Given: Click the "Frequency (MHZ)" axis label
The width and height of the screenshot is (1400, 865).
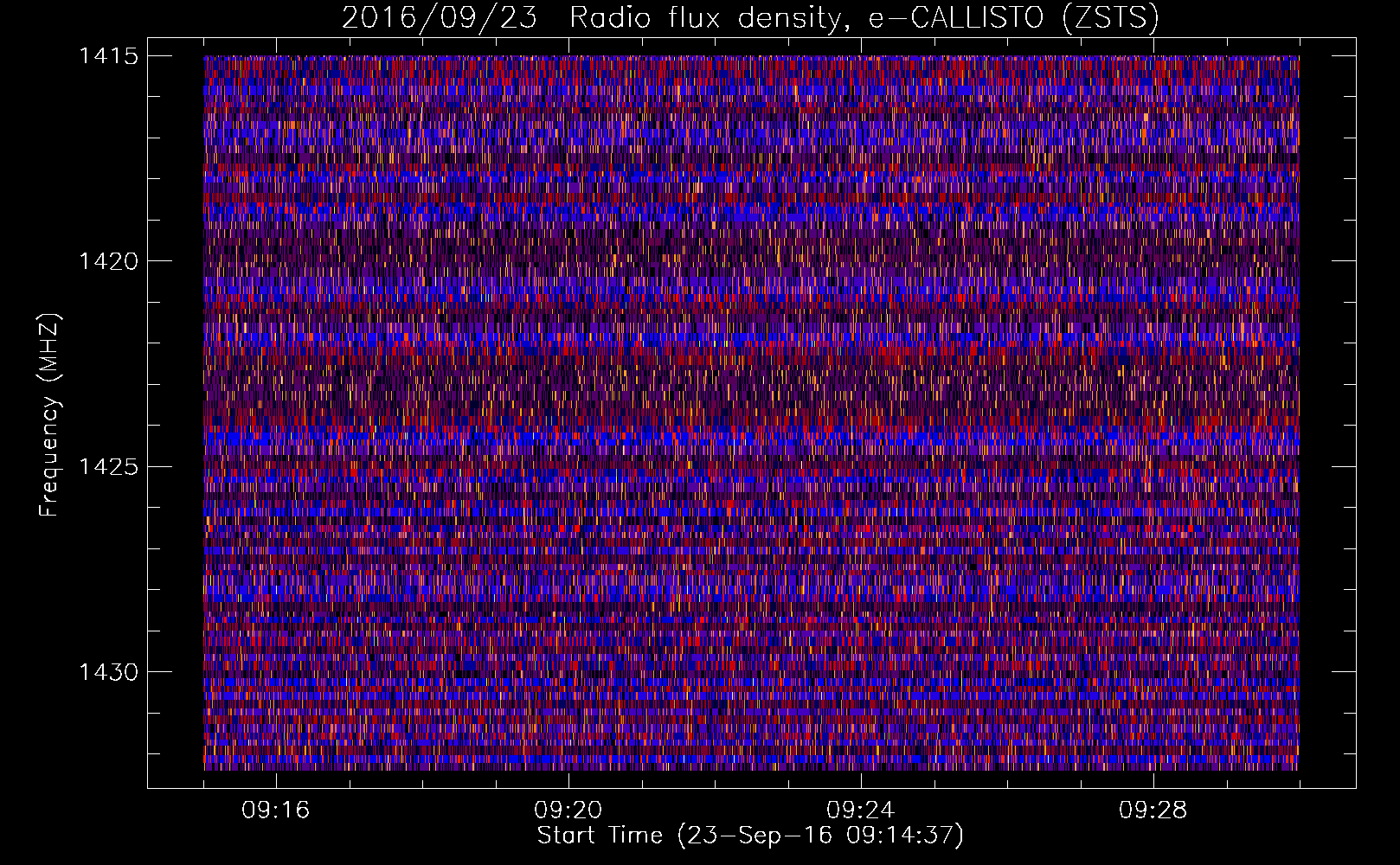Looking at the screenshot, I should (49, 415).
